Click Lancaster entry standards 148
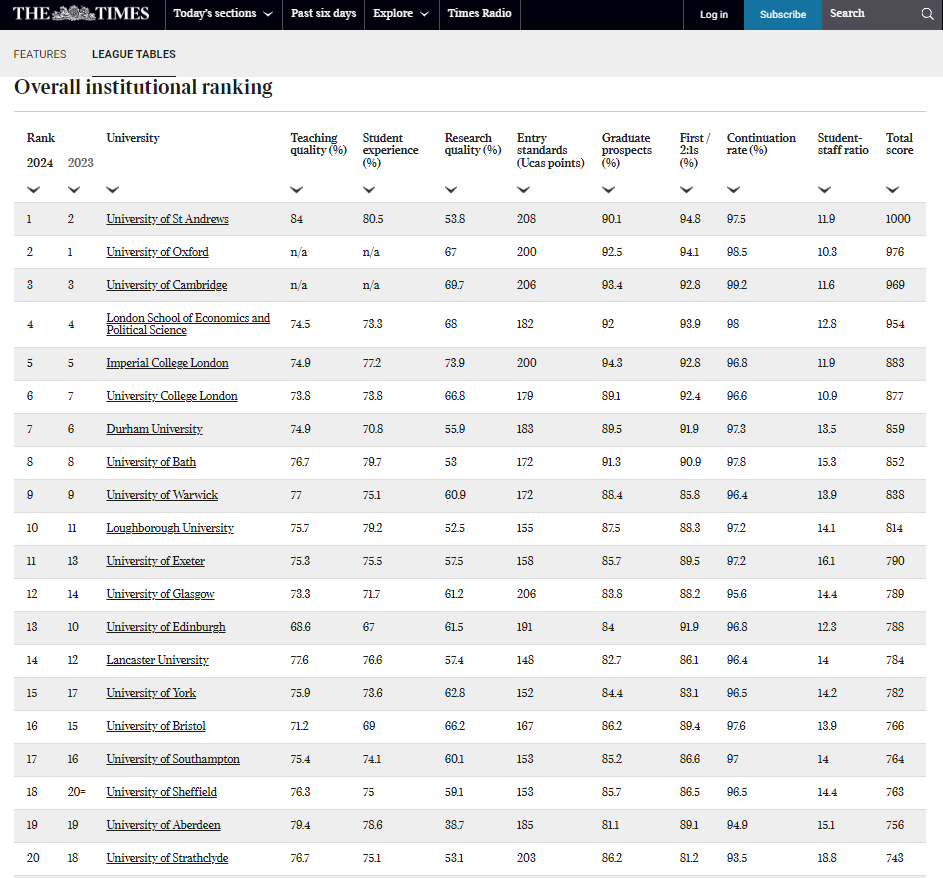Screen dimensions: 943x878 click(525, 660)
